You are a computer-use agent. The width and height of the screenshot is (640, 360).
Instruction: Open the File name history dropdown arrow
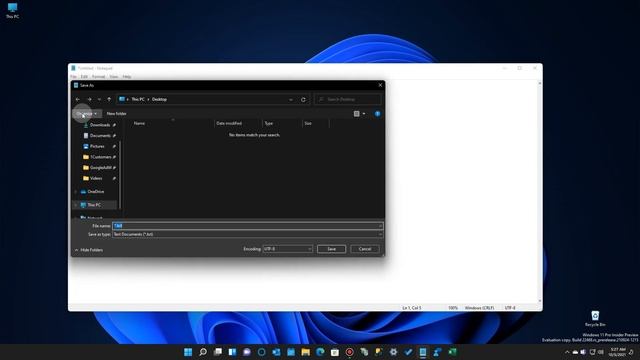tap(380, 226)
